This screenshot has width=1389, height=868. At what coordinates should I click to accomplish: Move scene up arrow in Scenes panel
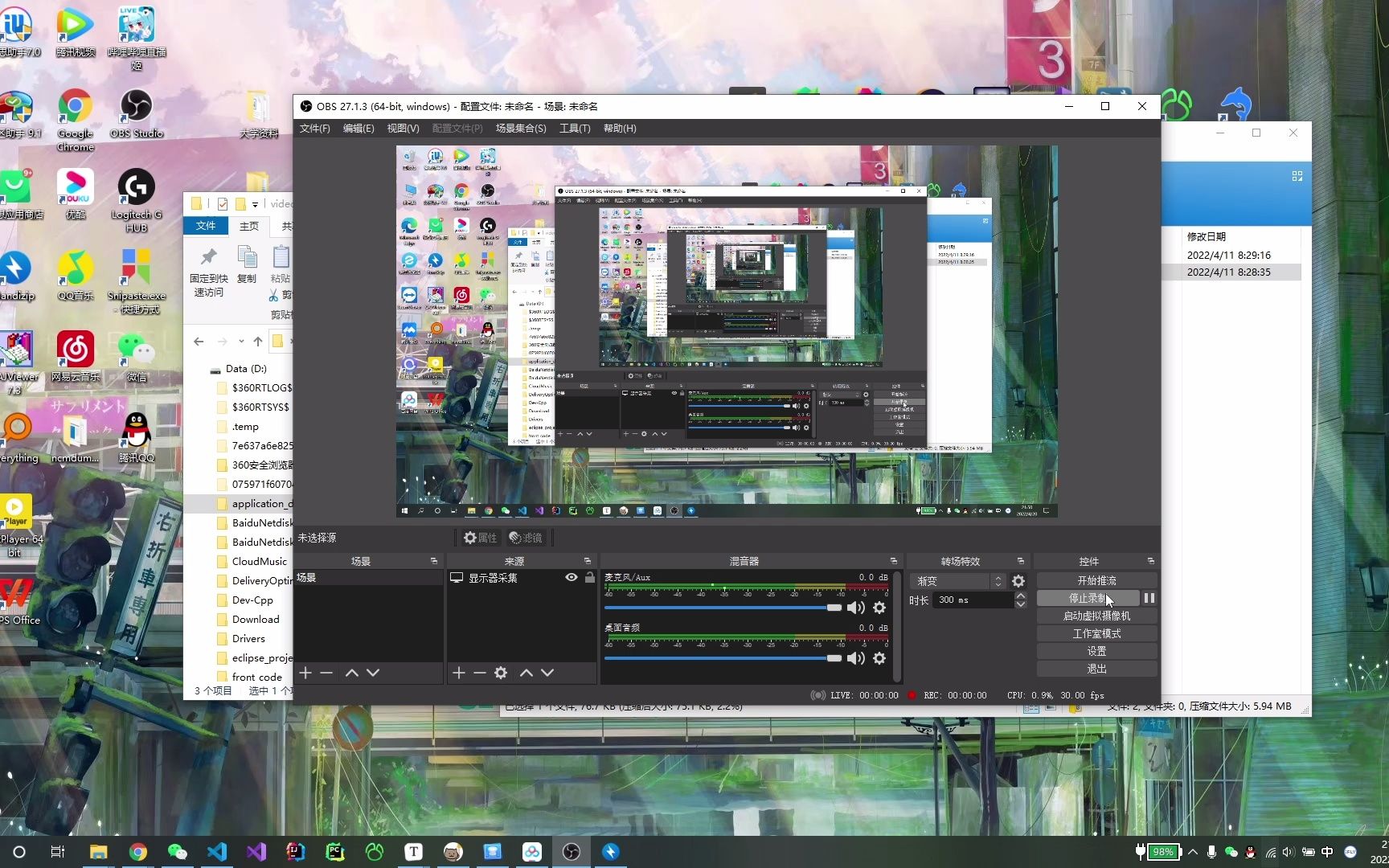point(352,673)
